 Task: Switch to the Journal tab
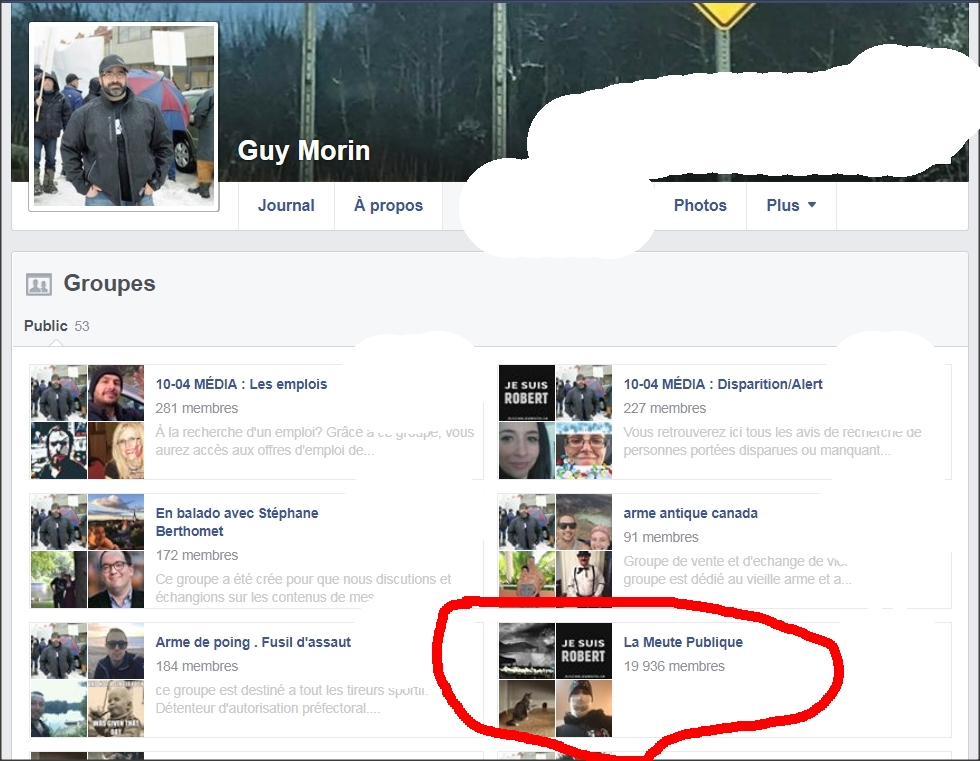click(286, 206)
